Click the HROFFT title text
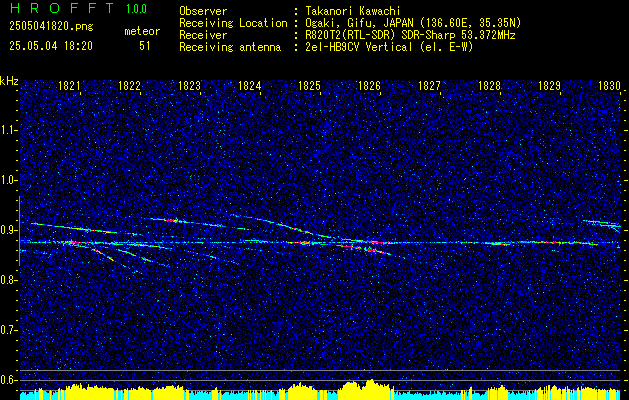The width and height of the screenshot is (629, 400). [63, 8]
